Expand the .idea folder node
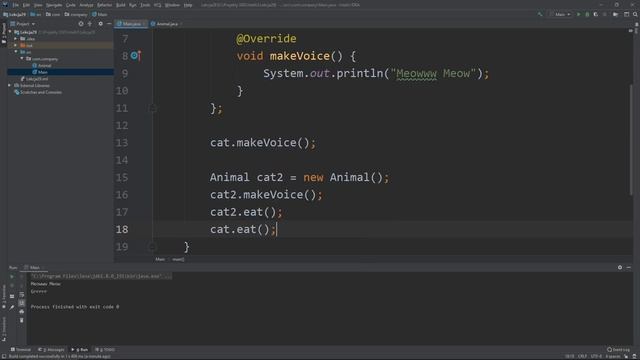The width and height of the screenshot is (640, 360). [16, 39]
